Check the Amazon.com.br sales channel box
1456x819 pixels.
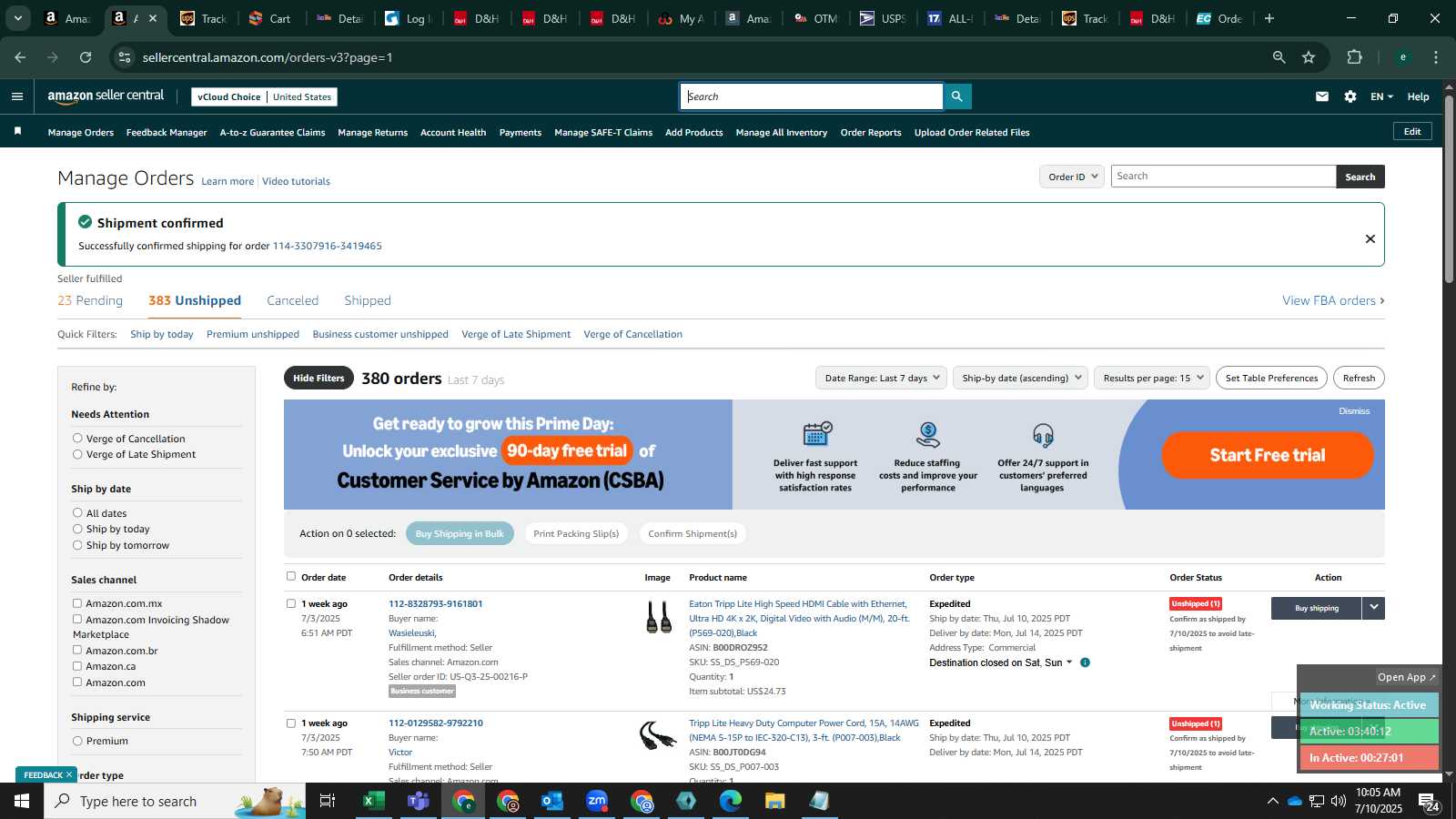[77, 650]
